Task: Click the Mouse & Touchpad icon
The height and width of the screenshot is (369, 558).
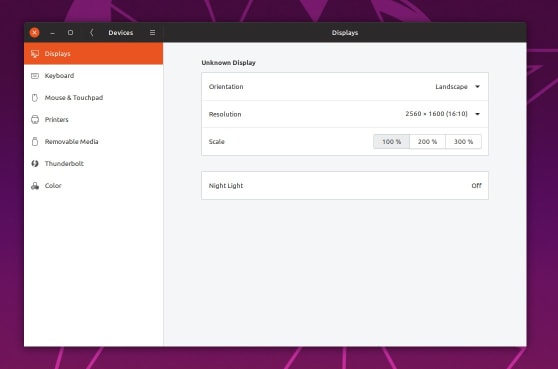Action: point(35,97)
